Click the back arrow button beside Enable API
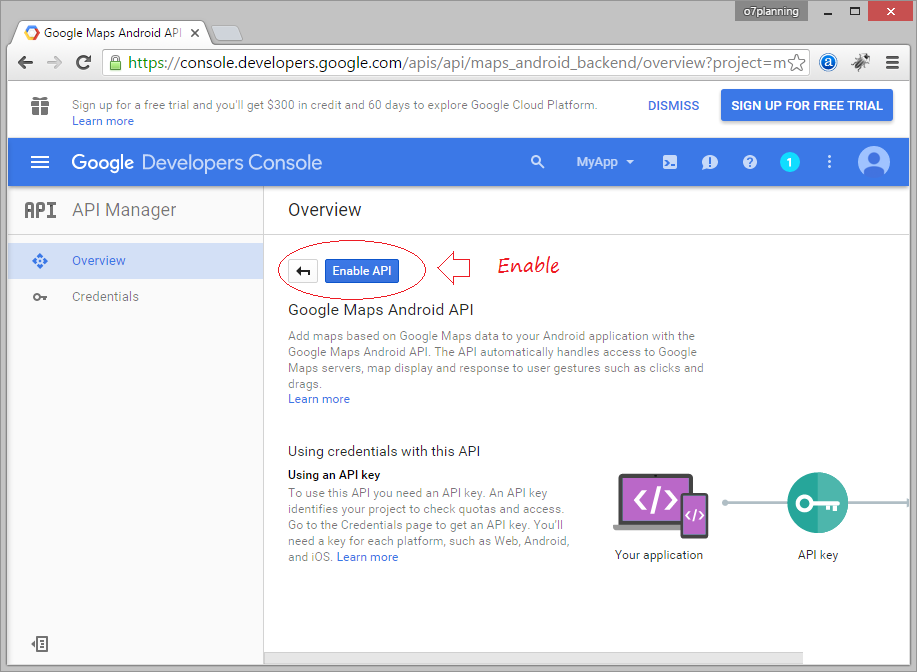 coord(303,271)
